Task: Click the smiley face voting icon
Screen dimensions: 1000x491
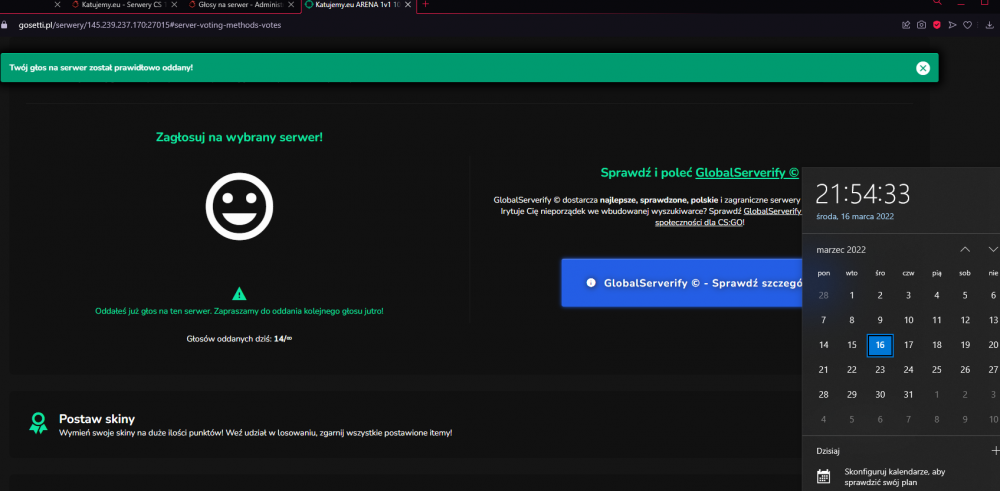Action: click(x=239, y=206)
